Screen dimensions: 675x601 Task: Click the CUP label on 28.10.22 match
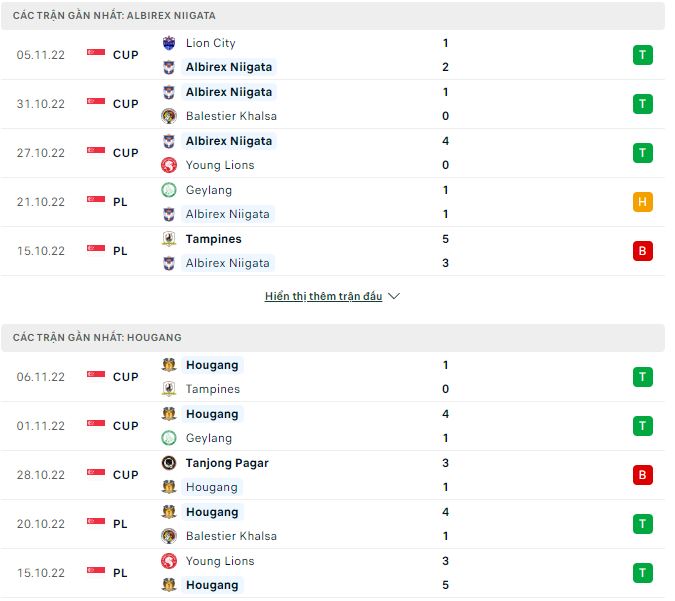[126, 475]
